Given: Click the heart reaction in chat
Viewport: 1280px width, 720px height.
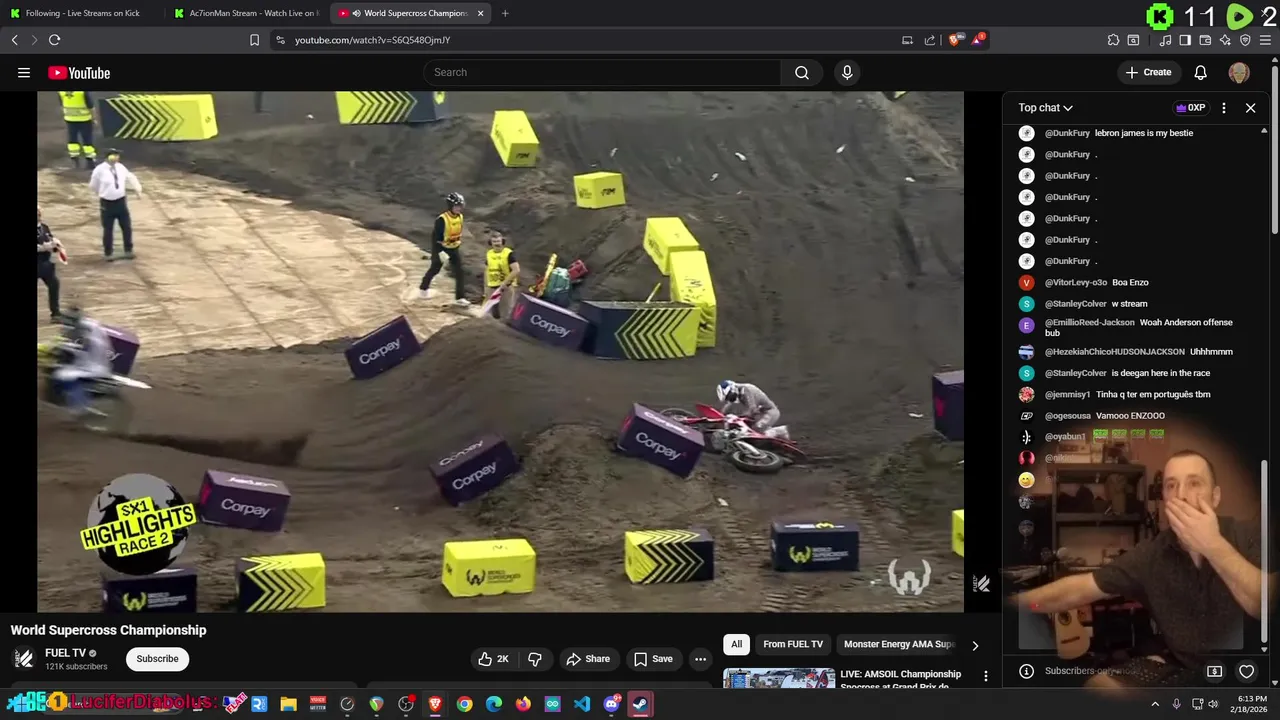Looking at the screenshot, I should point(1247,671).
